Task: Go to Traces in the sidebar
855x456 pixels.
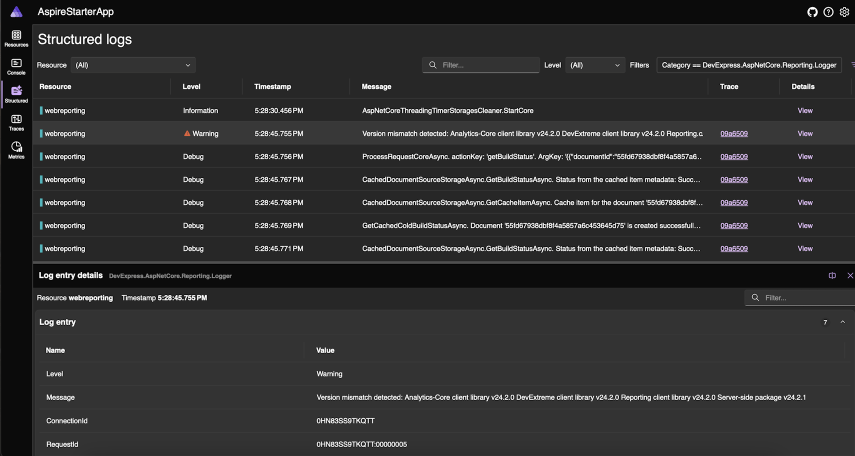Action: point(16,122)
